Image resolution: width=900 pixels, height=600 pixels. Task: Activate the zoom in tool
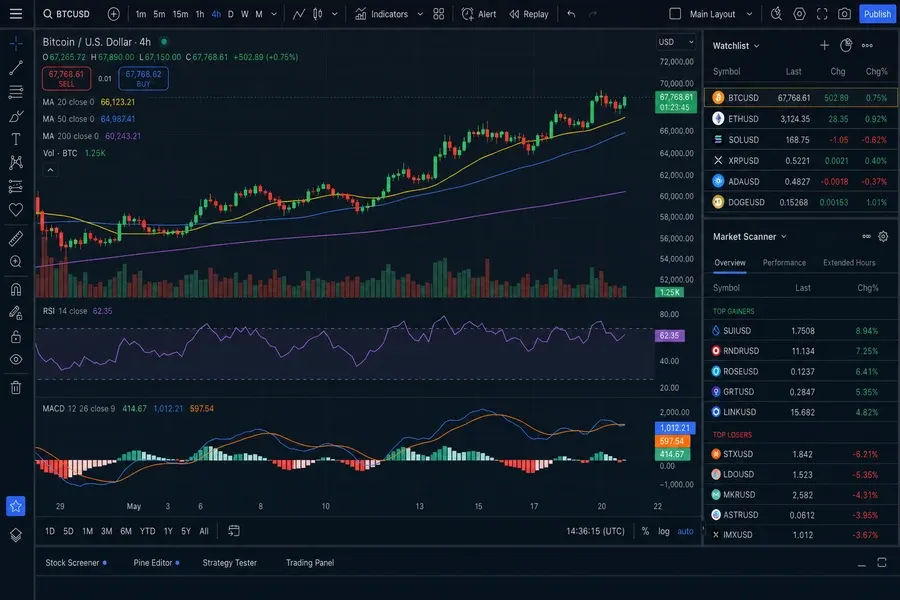pyautogui.click(x=16, y=262)
